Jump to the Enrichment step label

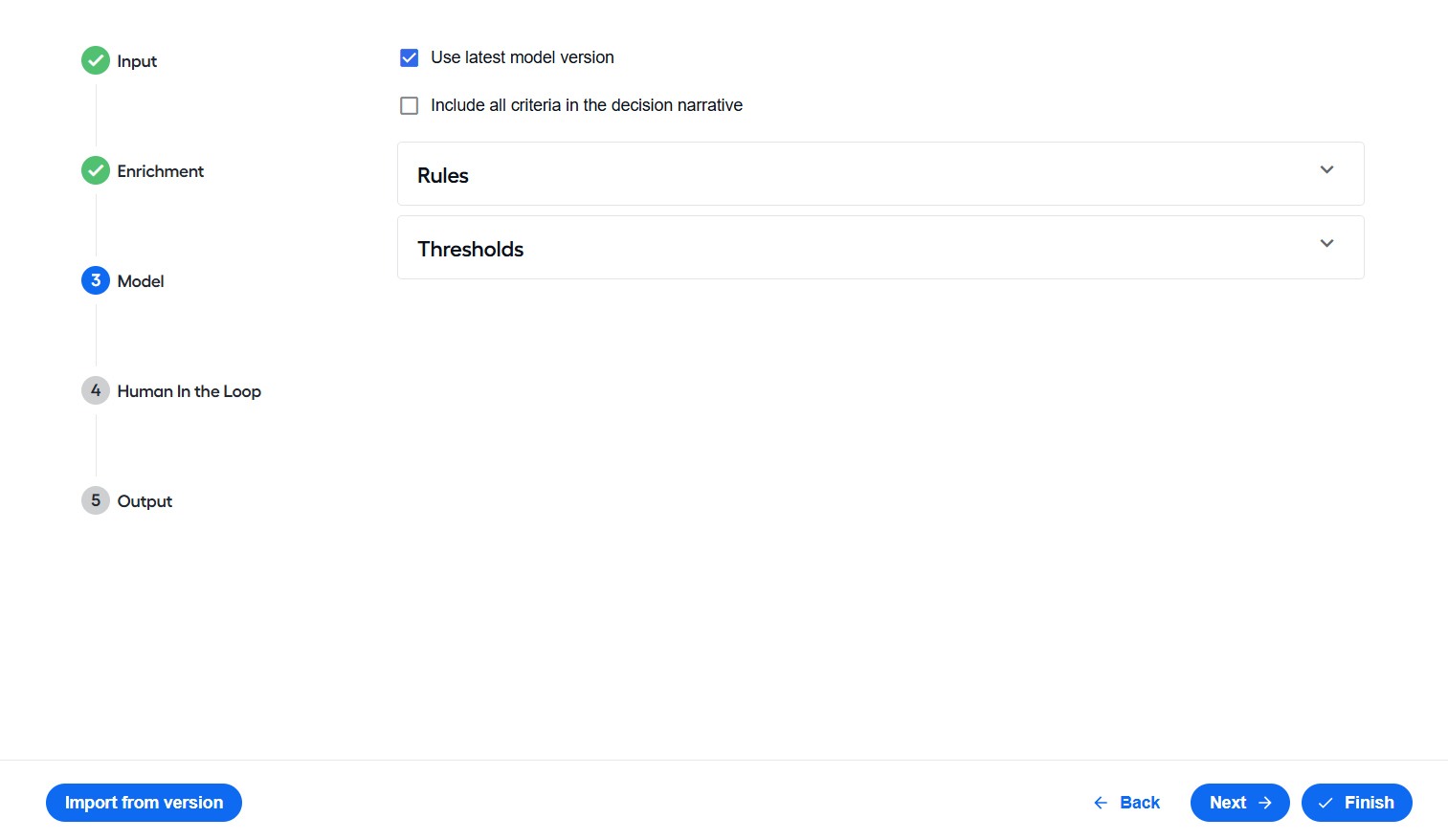pos(161,171)
